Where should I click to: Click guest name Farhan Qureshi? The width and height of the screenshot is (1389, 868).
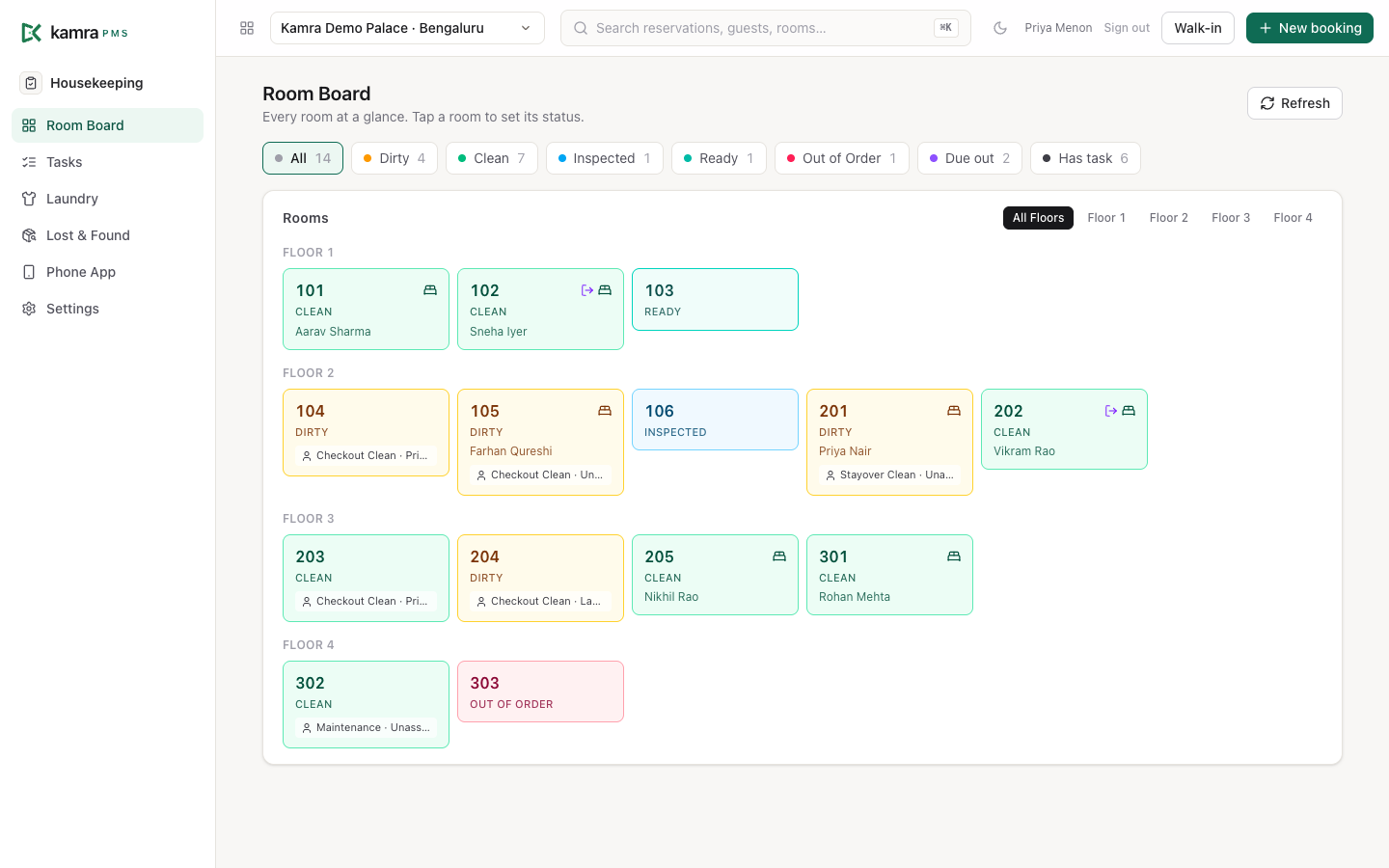click(x=511, y=451)
